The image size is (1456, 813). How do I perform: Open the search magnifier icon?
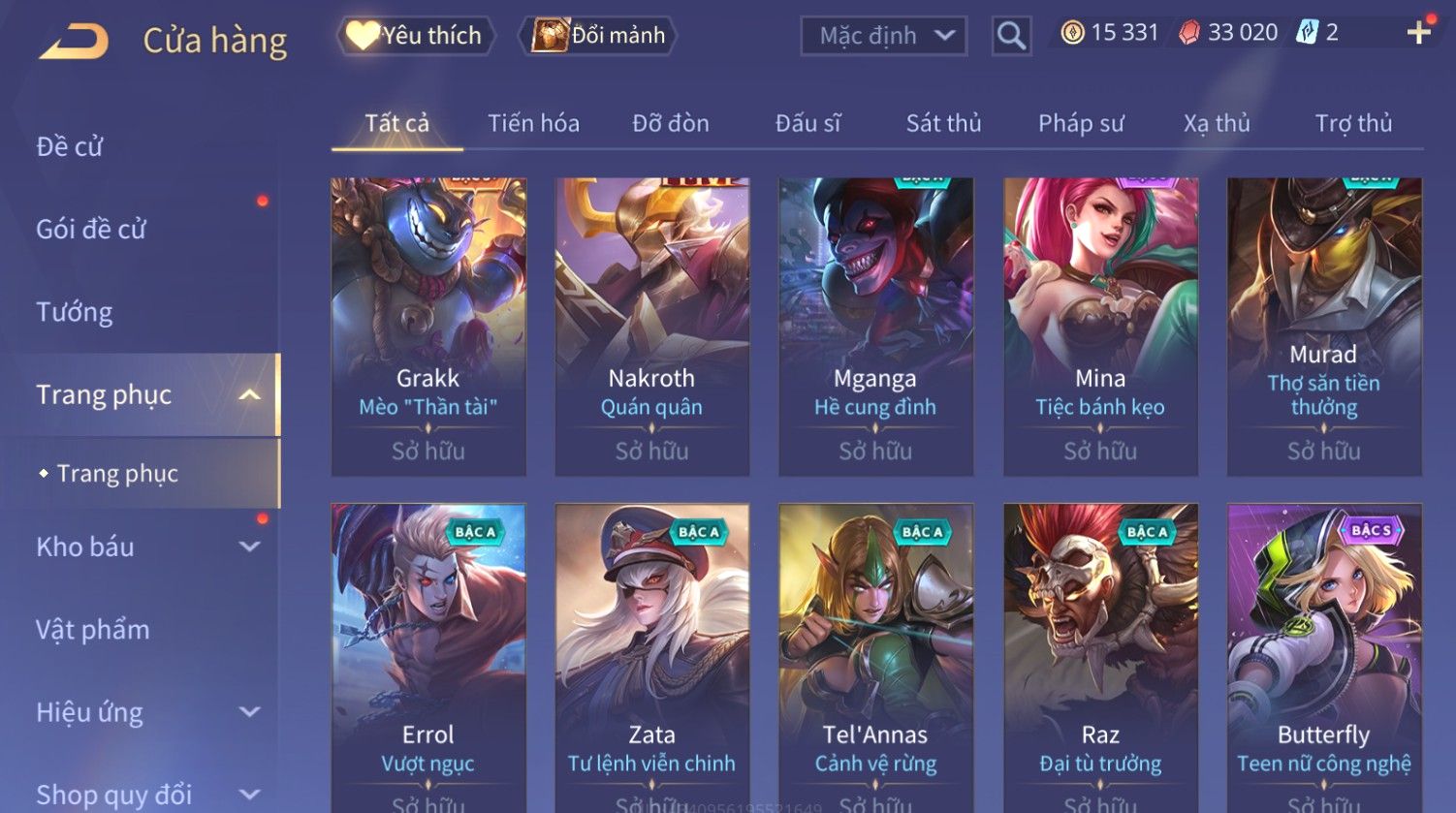(1011, 36)
